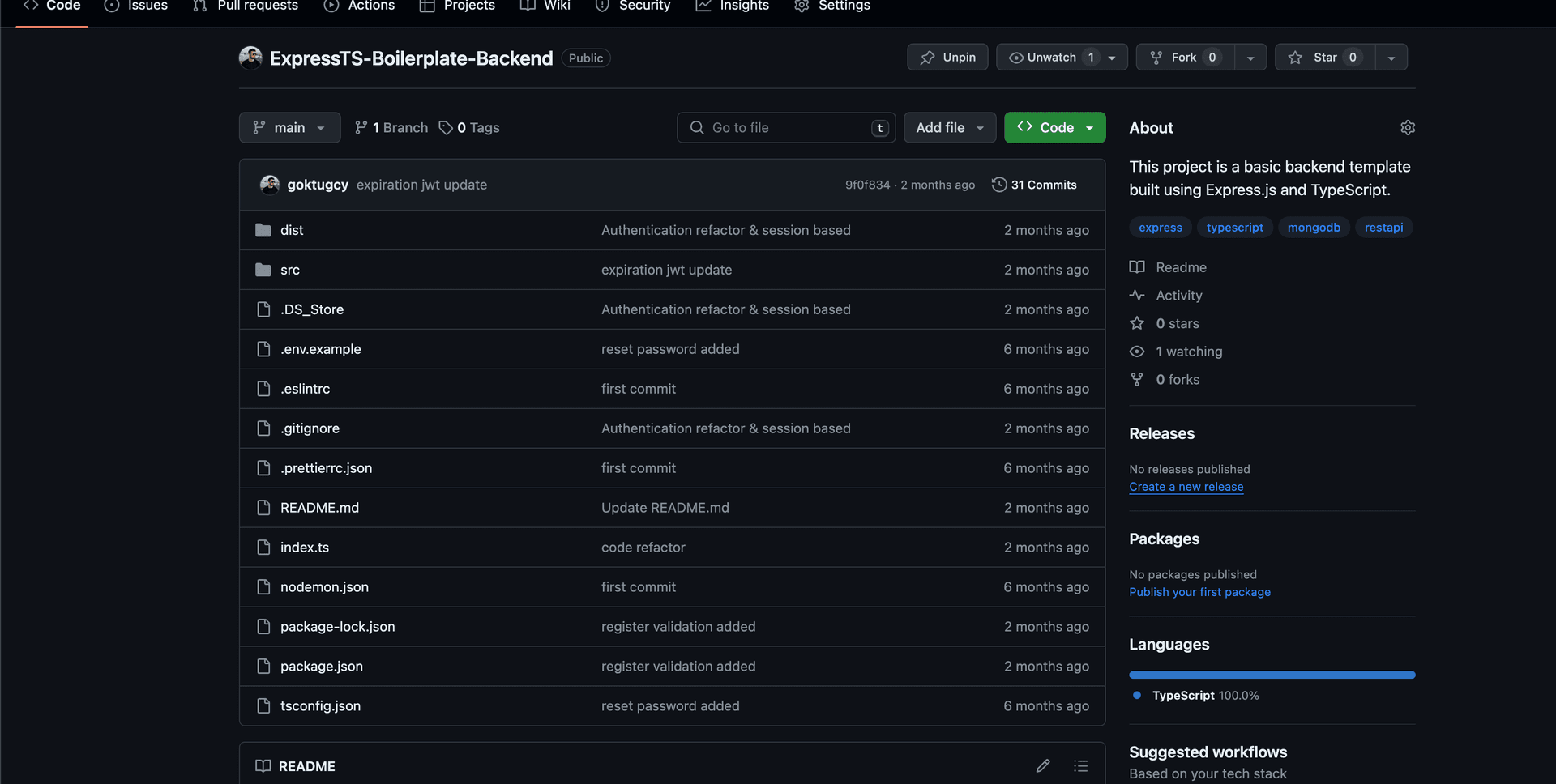The width and height of the screenshot is (1556, 784).
Task: Select the branch icon showing 1 Branch
Action: coord(361,127)
